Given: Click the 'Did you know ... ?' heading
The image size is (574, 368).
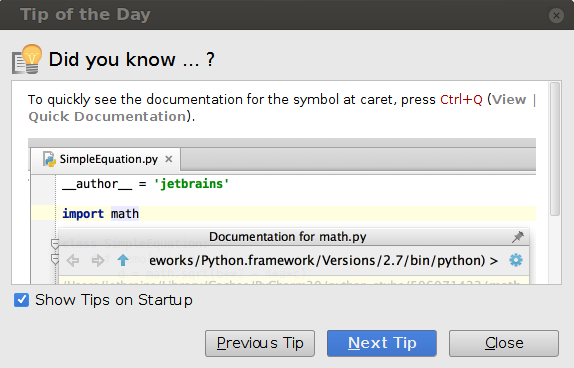Looking at the screenshot, I should click(132, 59).
